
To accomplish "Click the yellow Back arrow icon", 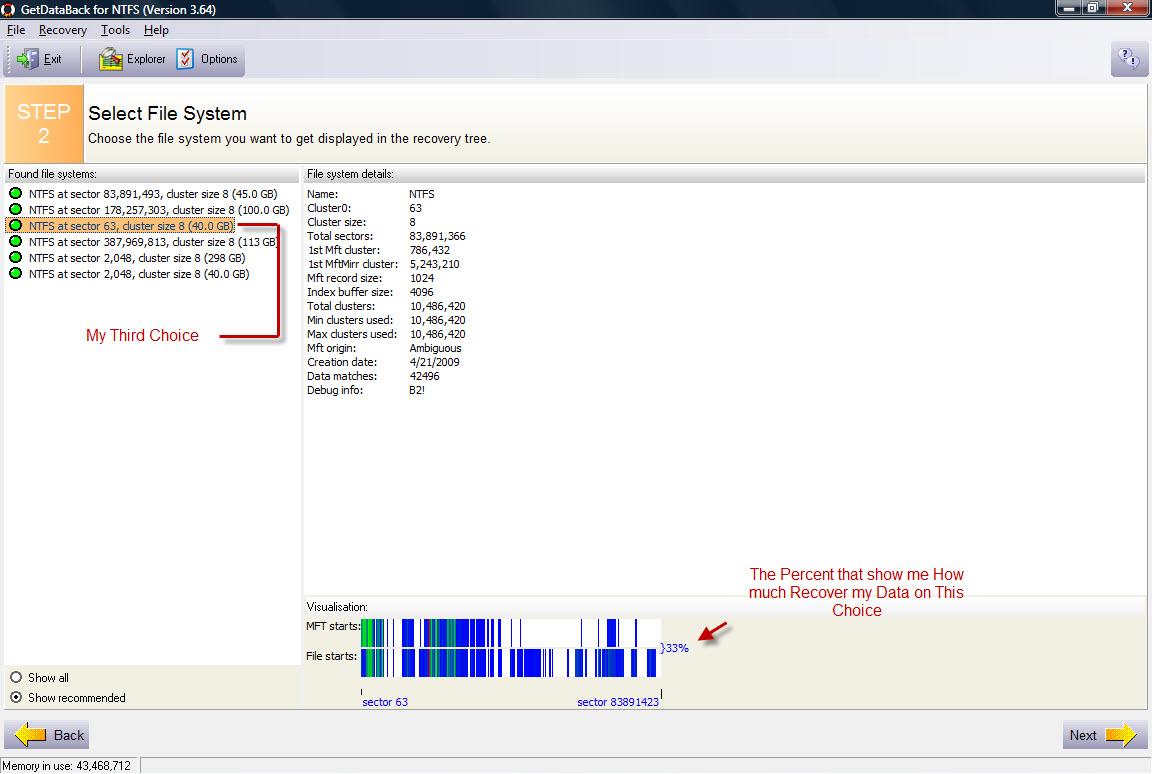I will (31, 734).
